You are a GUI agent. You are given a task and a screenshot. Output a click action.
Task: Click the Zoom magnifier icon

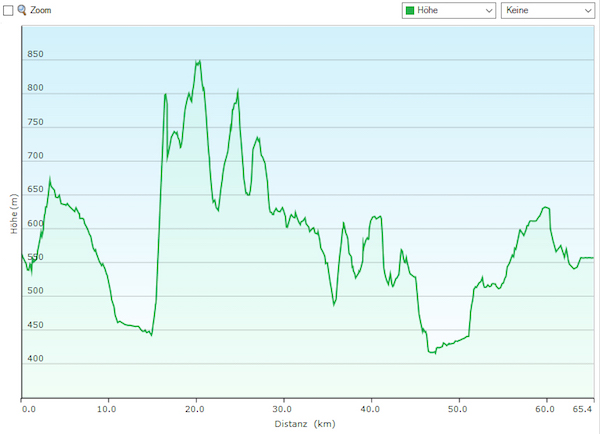click(x=22, y=10)
